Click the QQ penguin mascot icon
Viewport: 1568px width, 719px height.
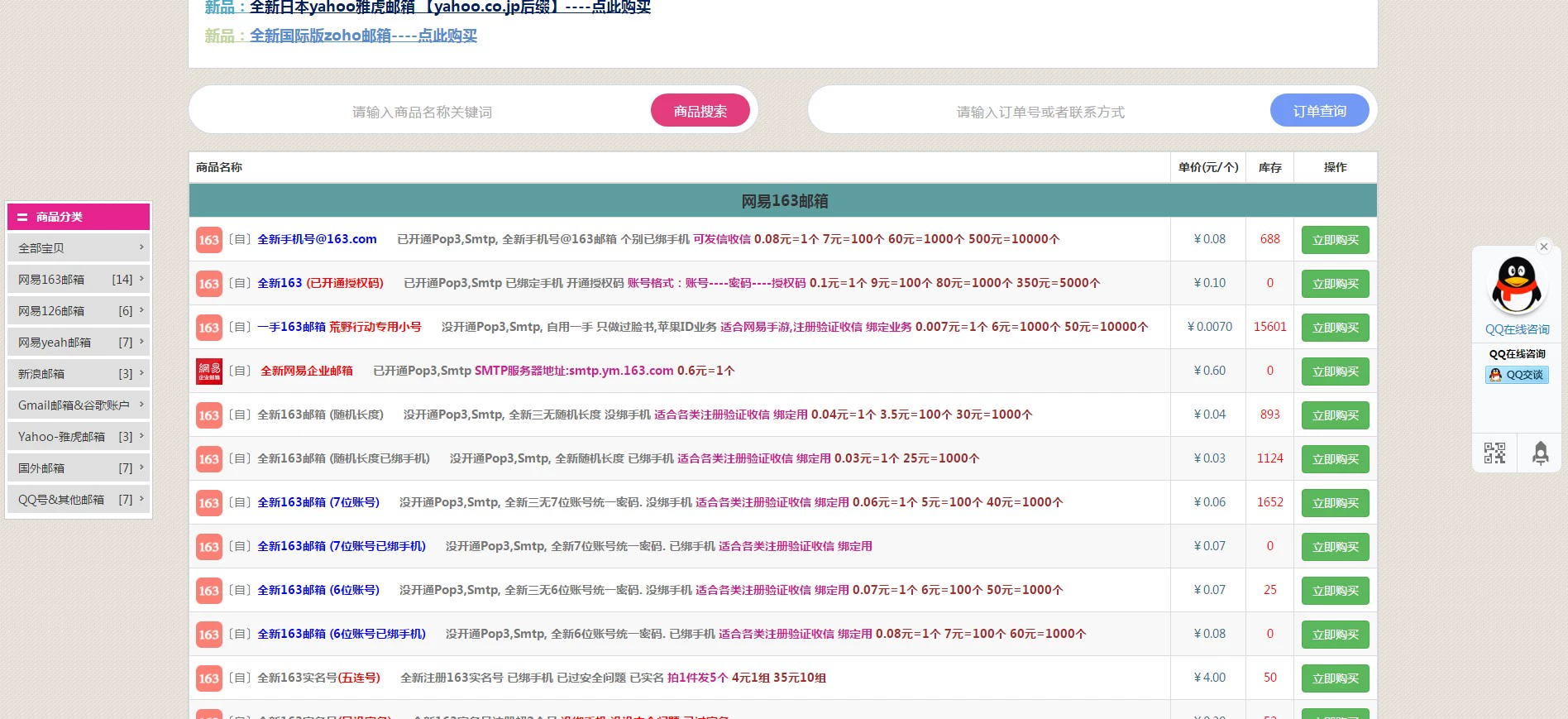click(x=1517, y=285)
